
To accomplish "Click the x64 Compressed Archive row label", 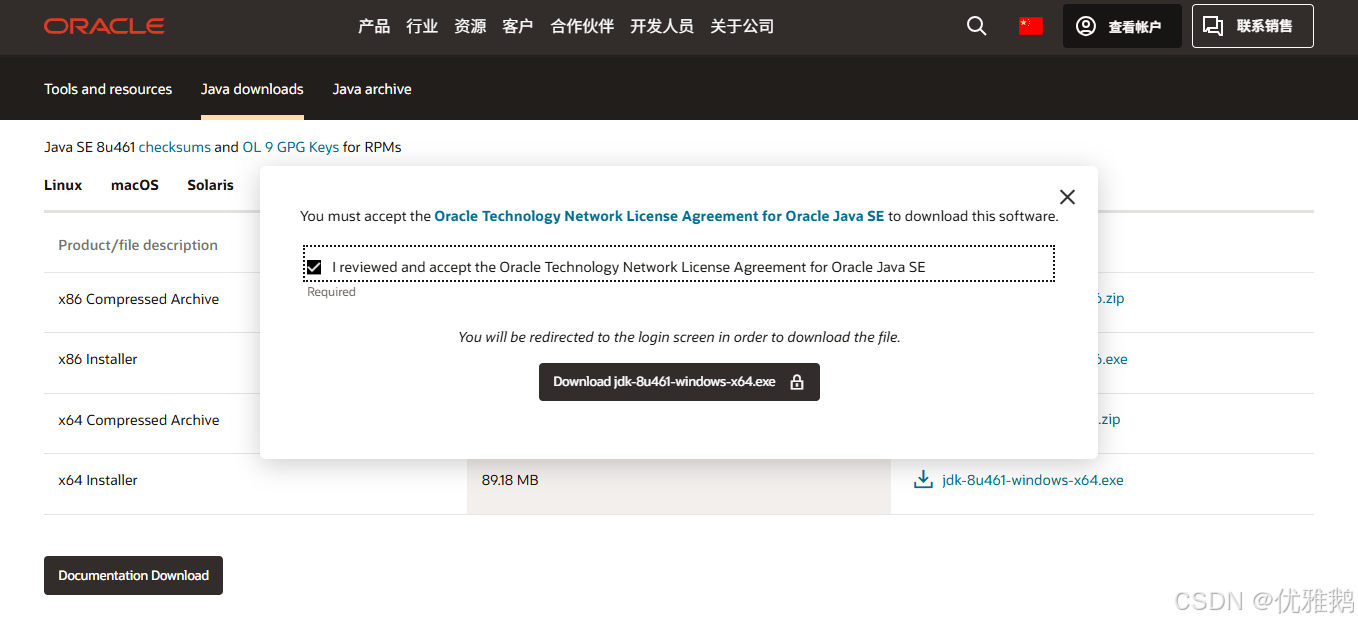I will tap(139, 420).
